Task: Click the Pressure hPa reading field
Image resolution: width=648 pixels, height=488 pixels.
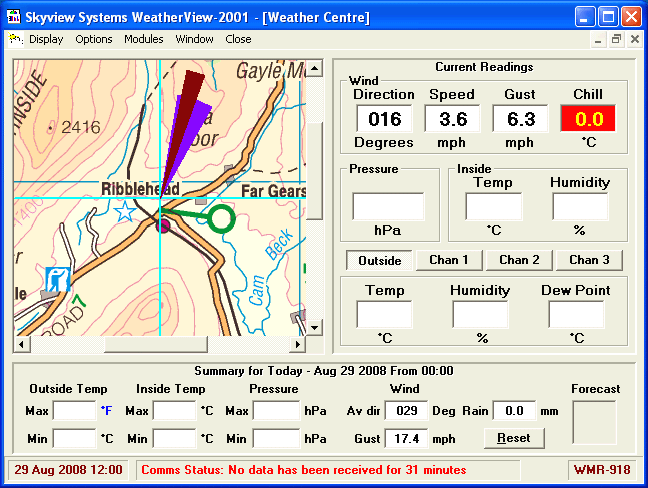Action: 388,206
